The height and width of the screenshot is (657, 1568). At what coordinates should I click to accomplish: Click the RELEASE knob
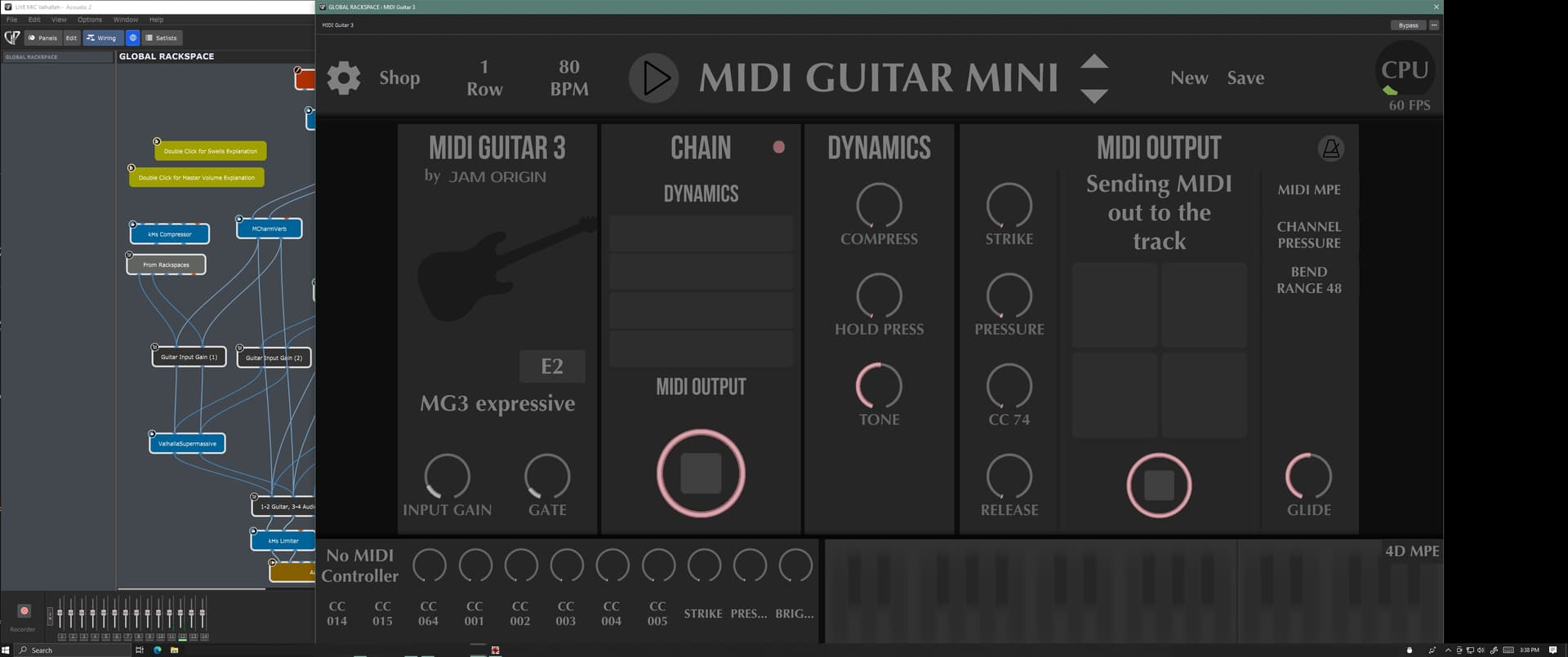click(x=1009, y=477)
